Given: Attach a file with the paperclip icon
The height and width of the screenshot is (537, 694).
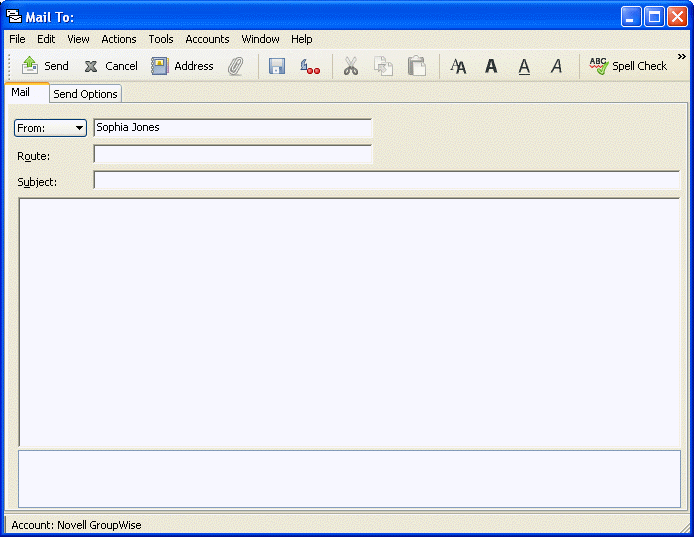Looking at the screenshot, I should coord(236,66).
